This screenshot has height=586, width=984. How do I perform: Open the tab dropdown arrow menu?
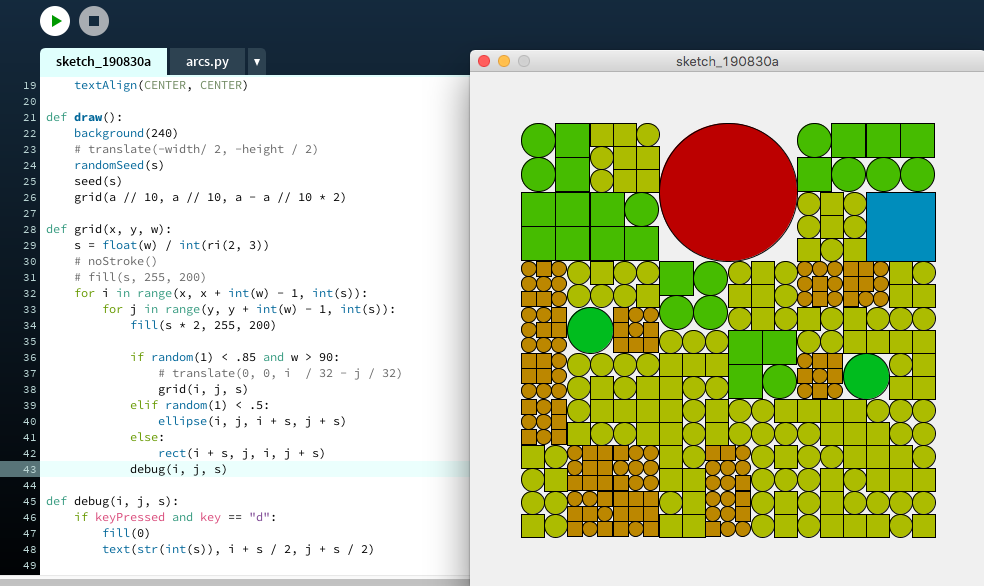[257, 62]
